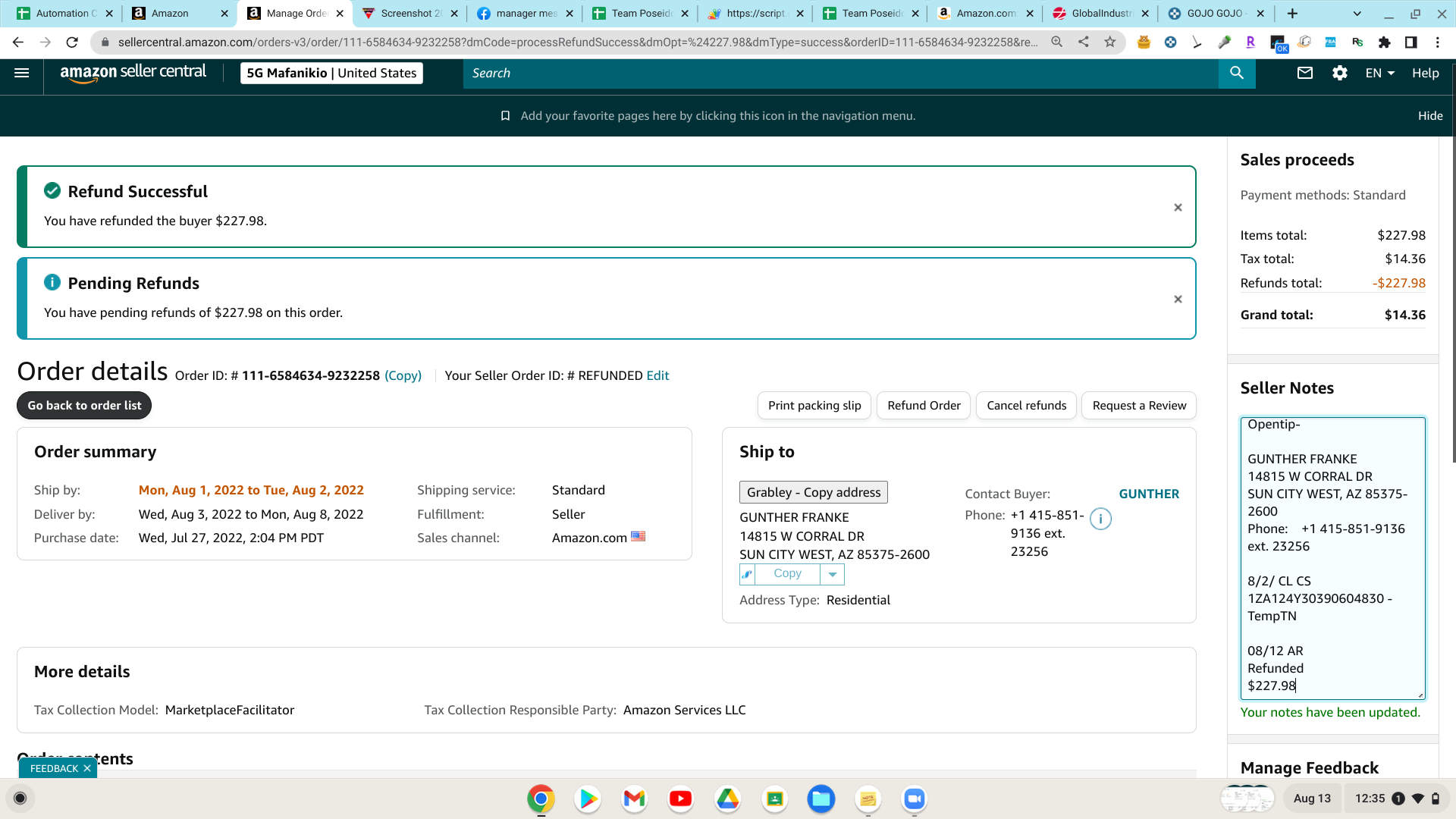Open YouTube from the shelf
The width and height of the screenshot is (1456, 819).
681,799
